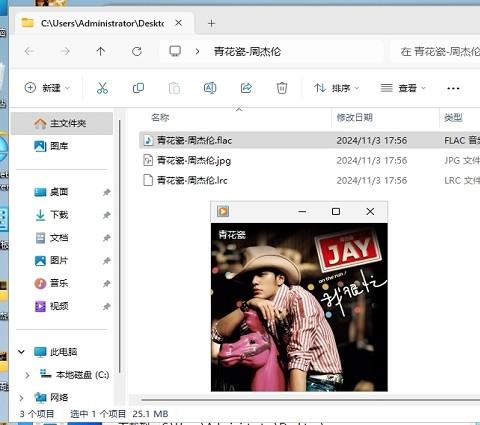The height and width of the screenshot is (425, 480).
Task: Go back with the left arrow
Action: (30, 51)
